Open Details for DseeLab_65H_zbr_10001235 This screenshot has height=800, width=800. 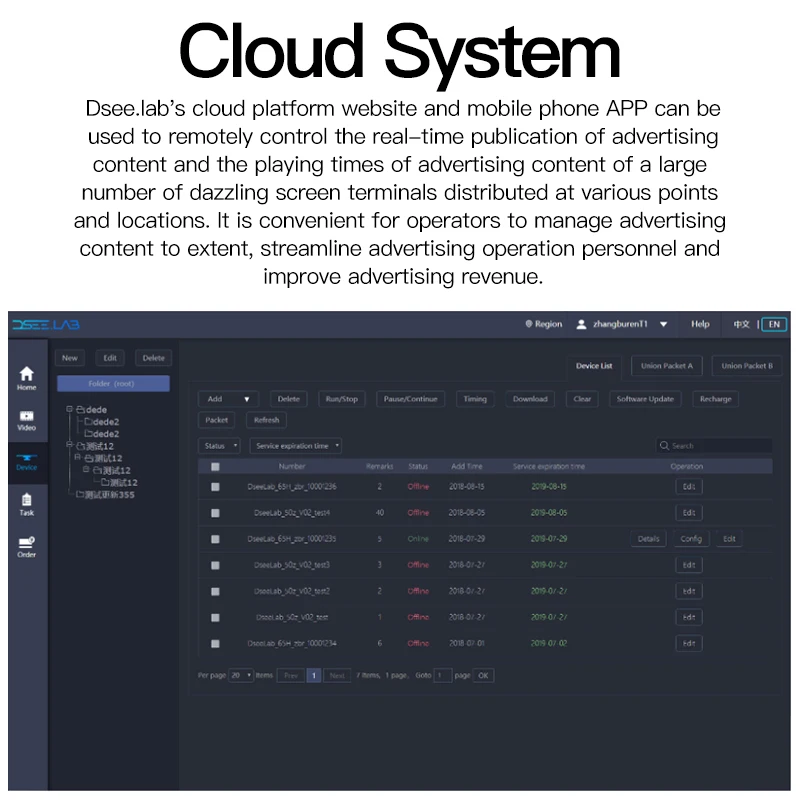(648, 539)
